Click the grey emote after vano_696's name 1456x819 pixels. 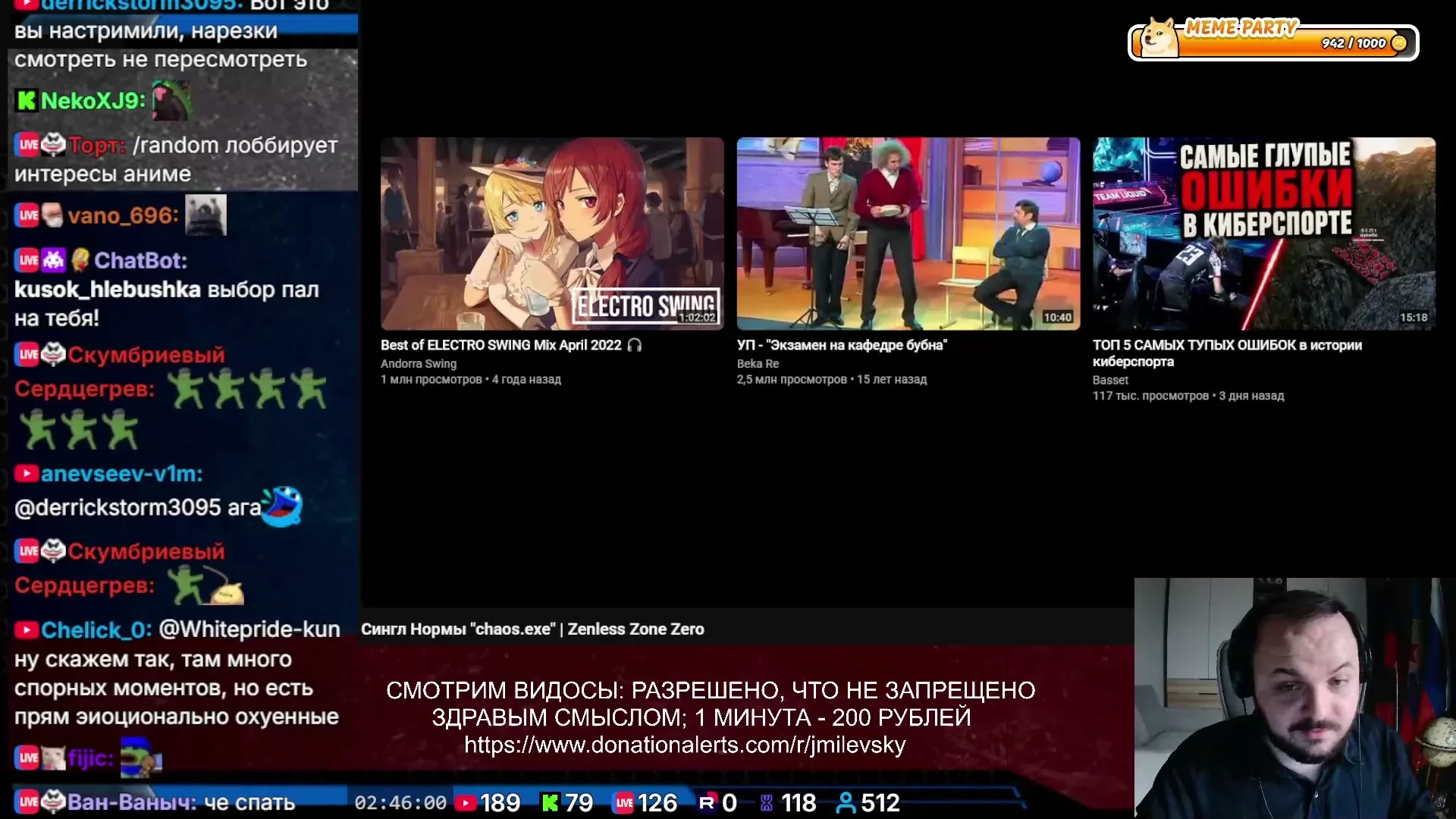tap(206, 215)
